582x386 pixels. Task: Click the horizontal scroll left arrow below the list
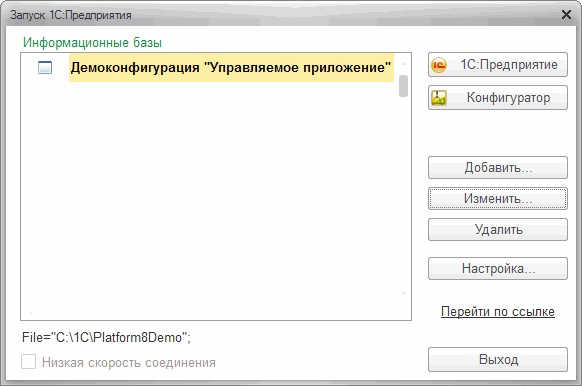pyautogui.click(x=31, y=313)
